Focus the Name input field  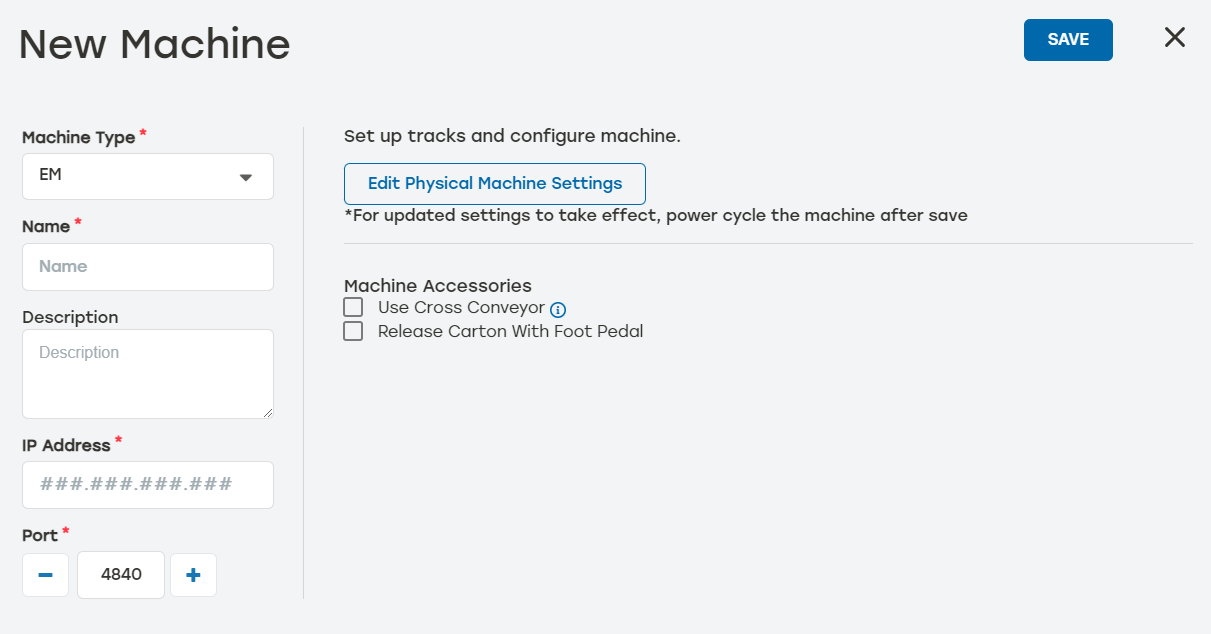[148, 267]
